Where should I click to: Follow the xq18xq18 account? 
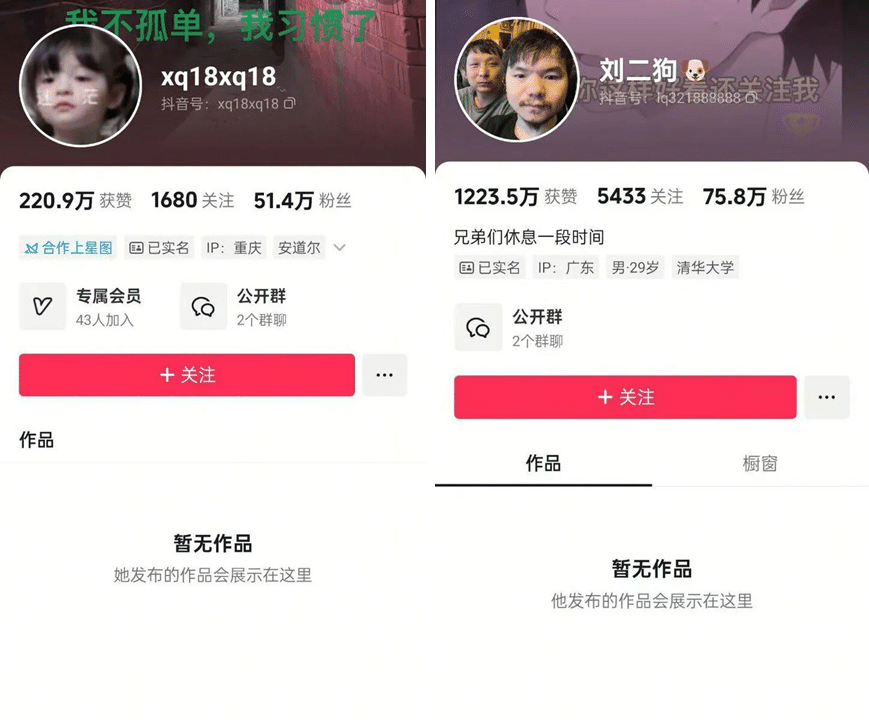tap(187, 375)
